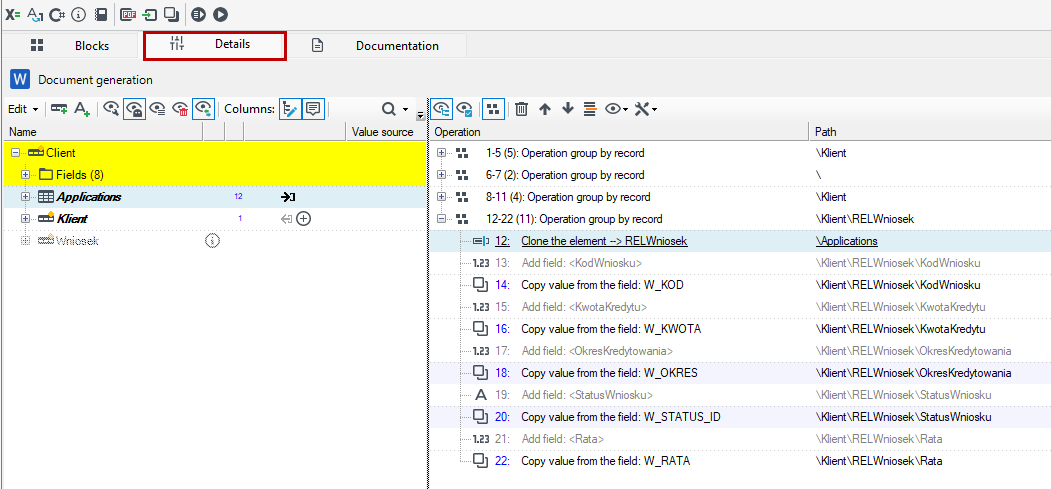
Task: Click the notebook icon in top toolbar
Action: coord(101,13)
